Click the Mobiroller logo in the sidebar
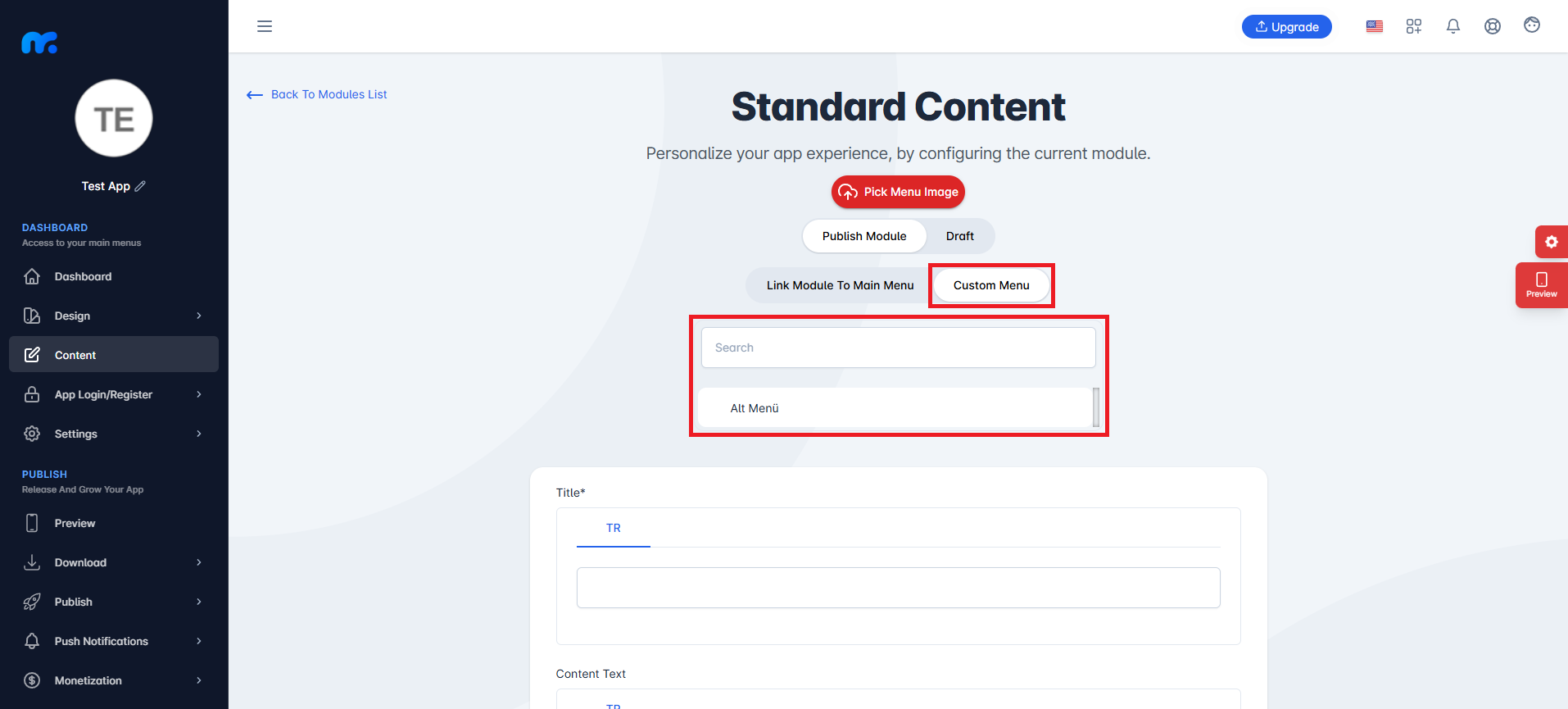 [x=39, y=43]
